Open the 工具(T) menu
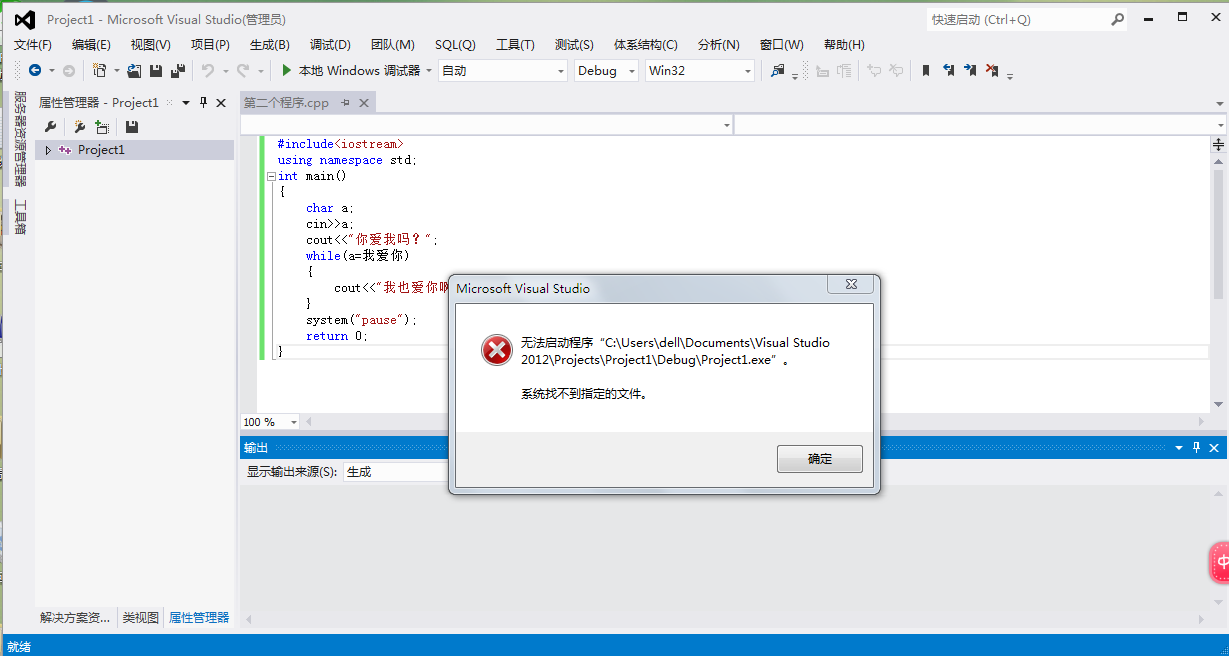This screenshot has height=656, width=1229. [x=515, y=45]
